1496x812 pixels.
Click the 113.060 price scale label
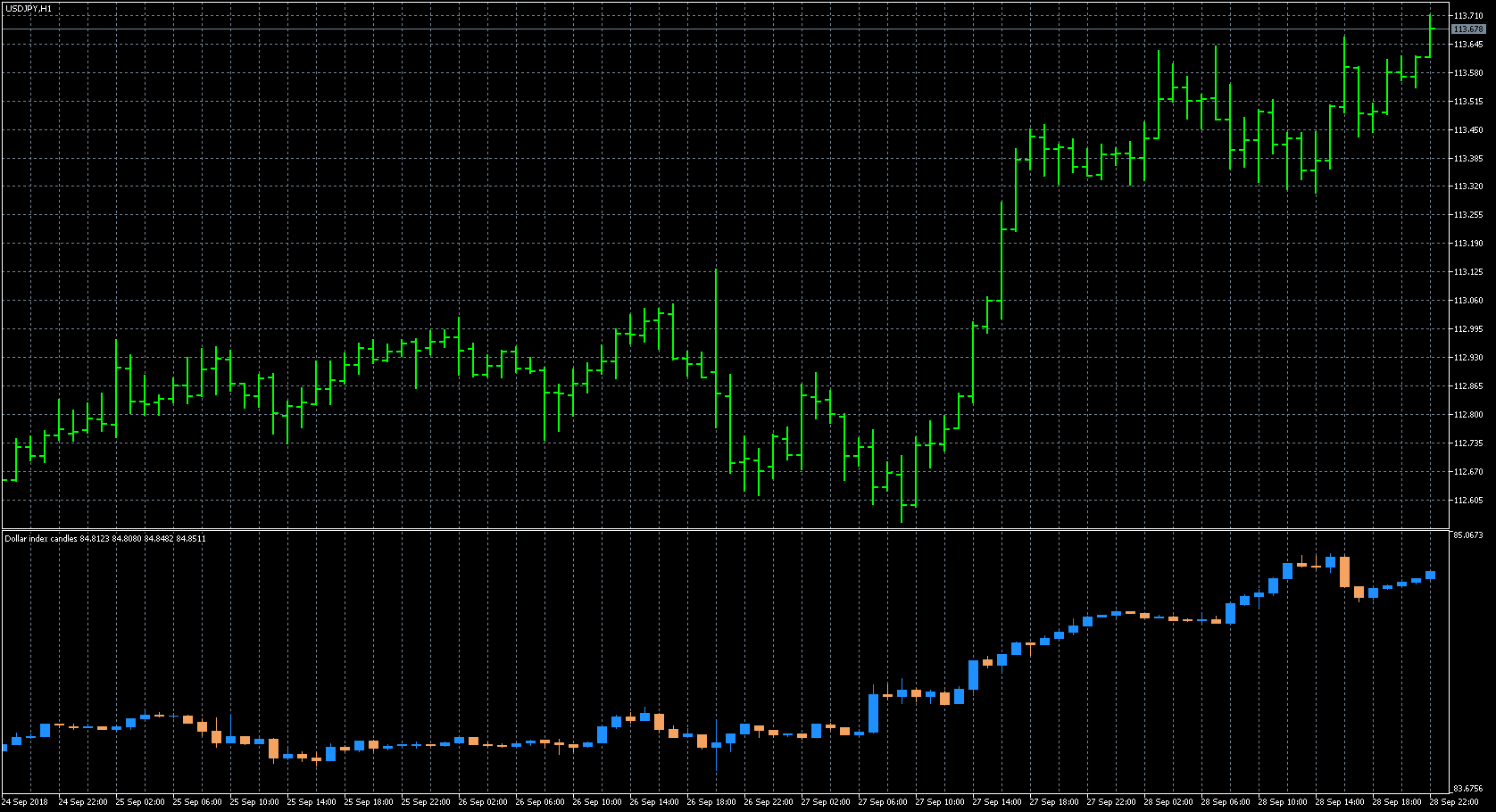[1468, 301]
